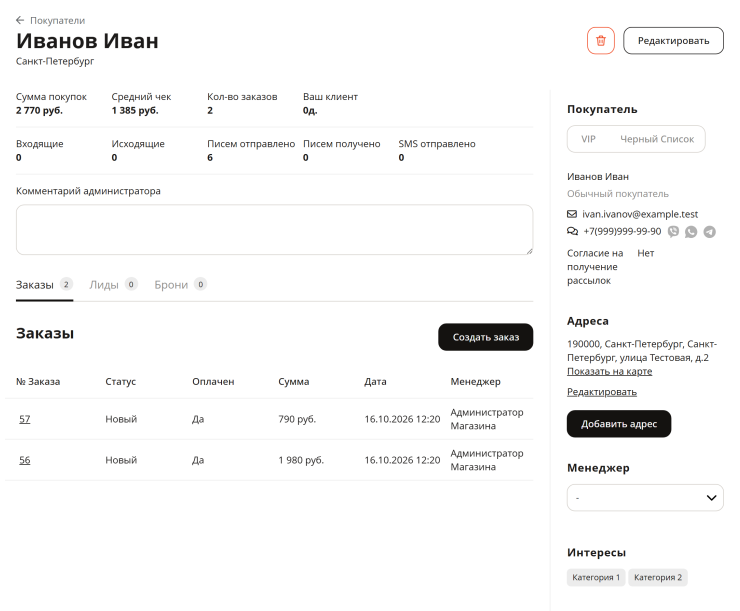Click the Создать заказ button
The height and width of the screenshot is (611, 740).
pos(486,337)
